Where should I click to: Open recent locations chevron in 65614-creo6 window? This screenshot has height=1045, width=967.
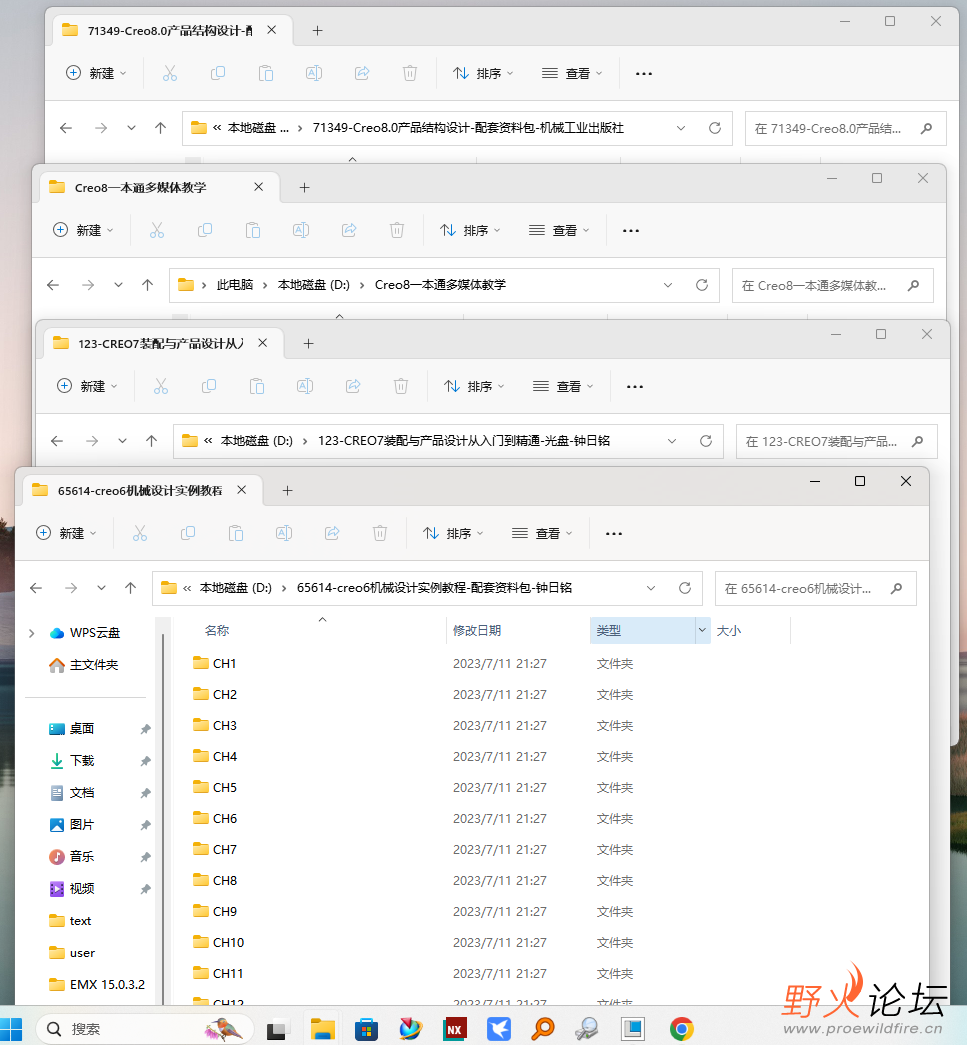tap(101, 588)
